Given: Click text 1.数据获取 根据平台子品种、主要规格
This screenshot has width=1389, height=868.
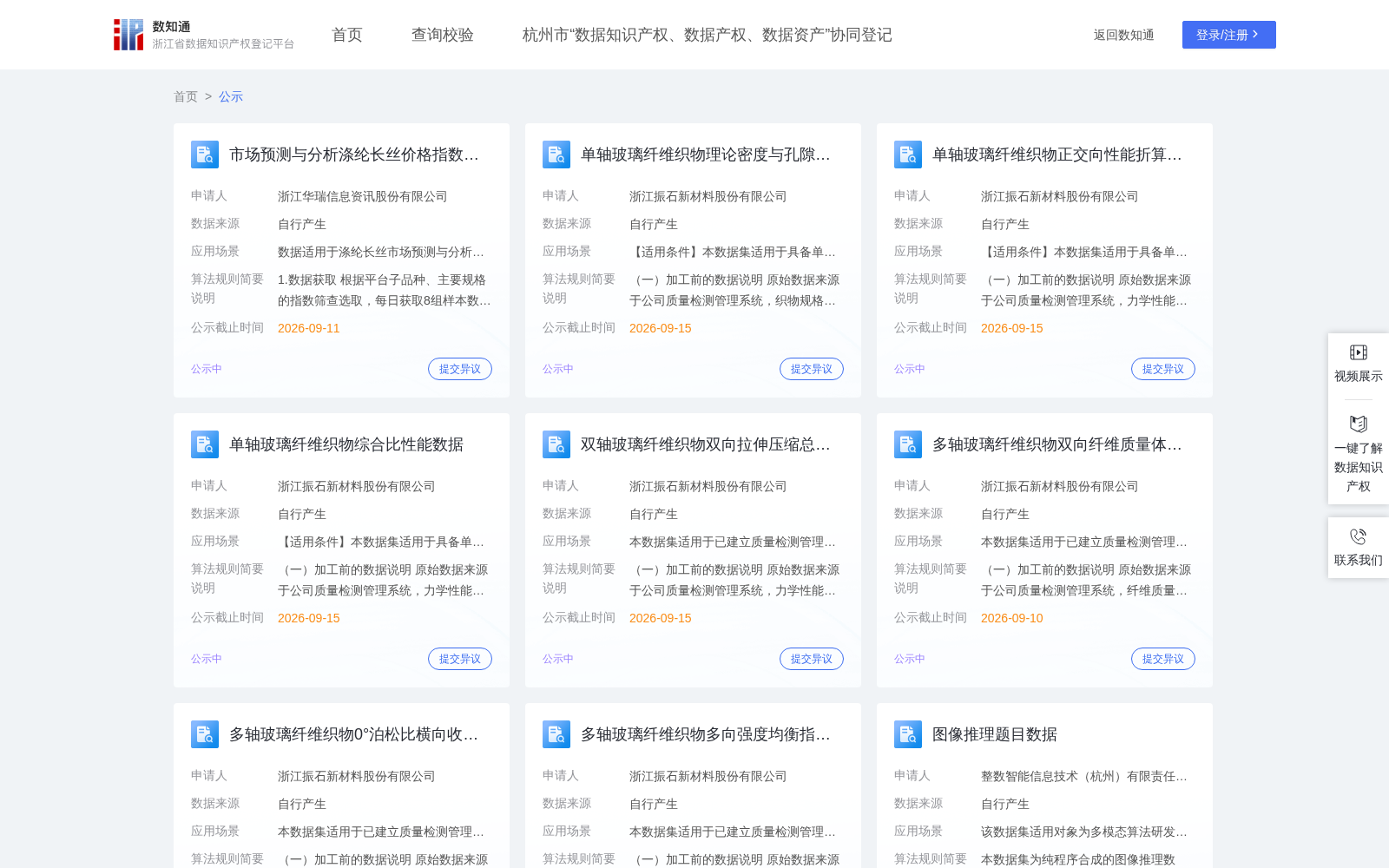Looking at the screenshot, I should pos(382,279).
